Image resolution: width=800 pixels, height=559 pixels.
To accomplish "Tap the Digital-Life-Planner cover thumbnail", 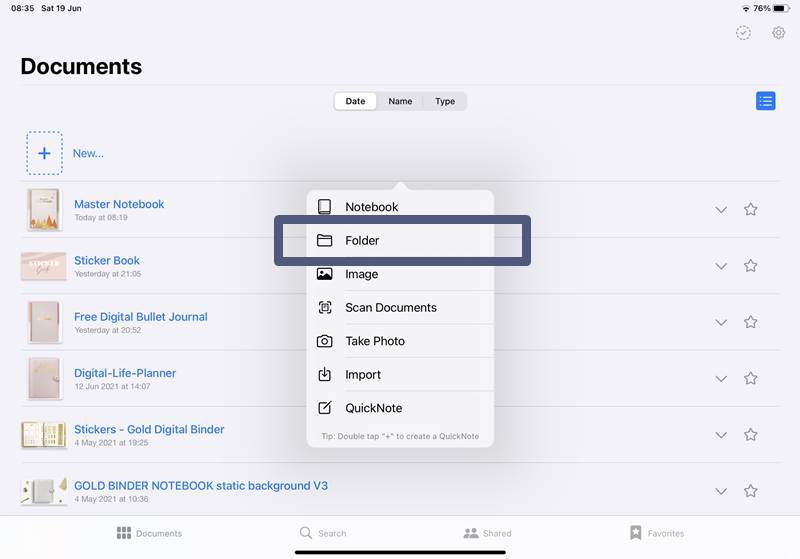I will (x=44, y=378).
